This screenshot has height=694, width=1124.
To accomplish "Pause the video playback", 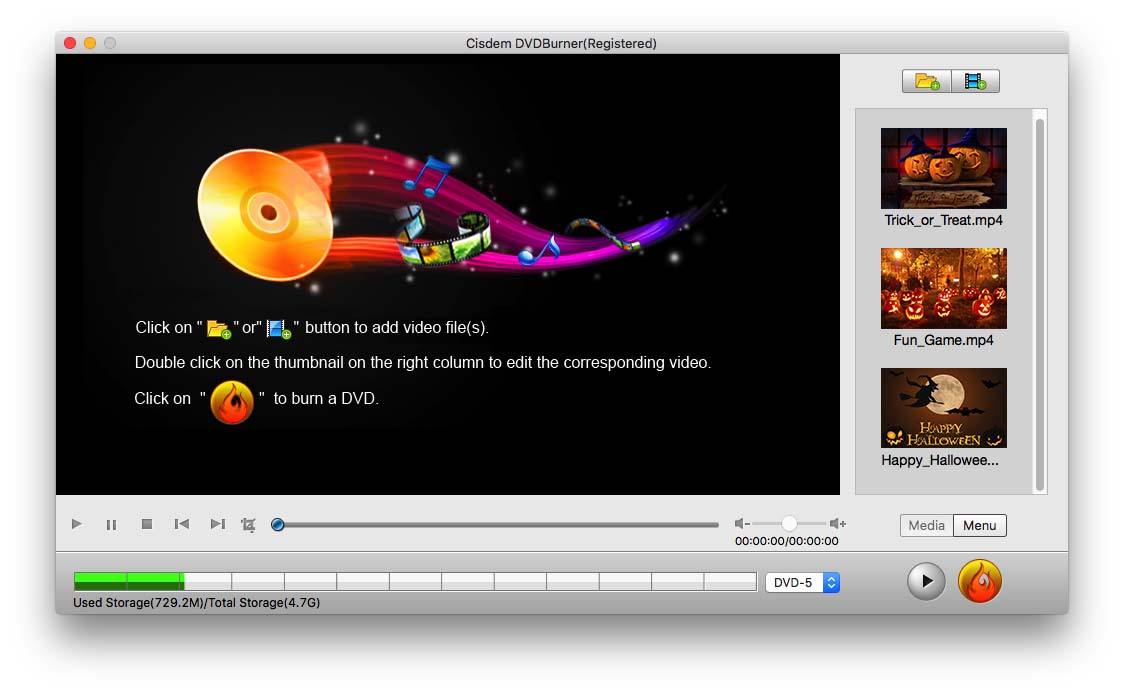I will pyautogui.click(x=111, y=525).
